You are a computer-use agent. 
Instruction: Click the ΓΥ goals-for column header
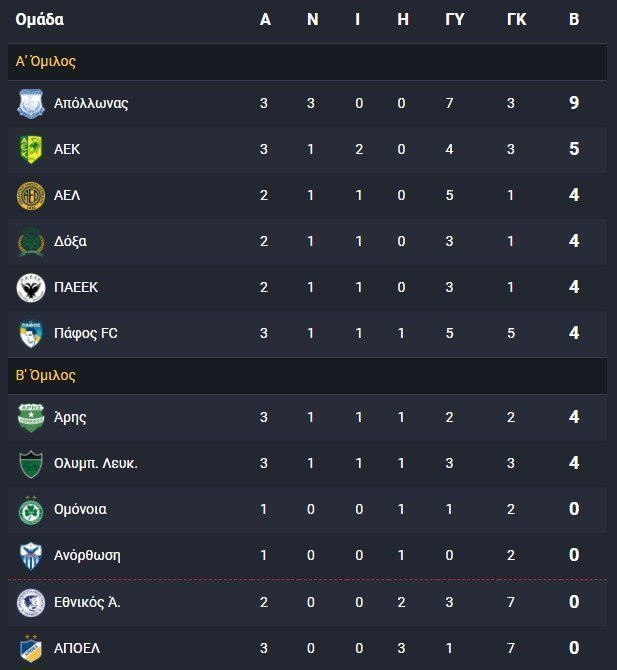(455, 19)
